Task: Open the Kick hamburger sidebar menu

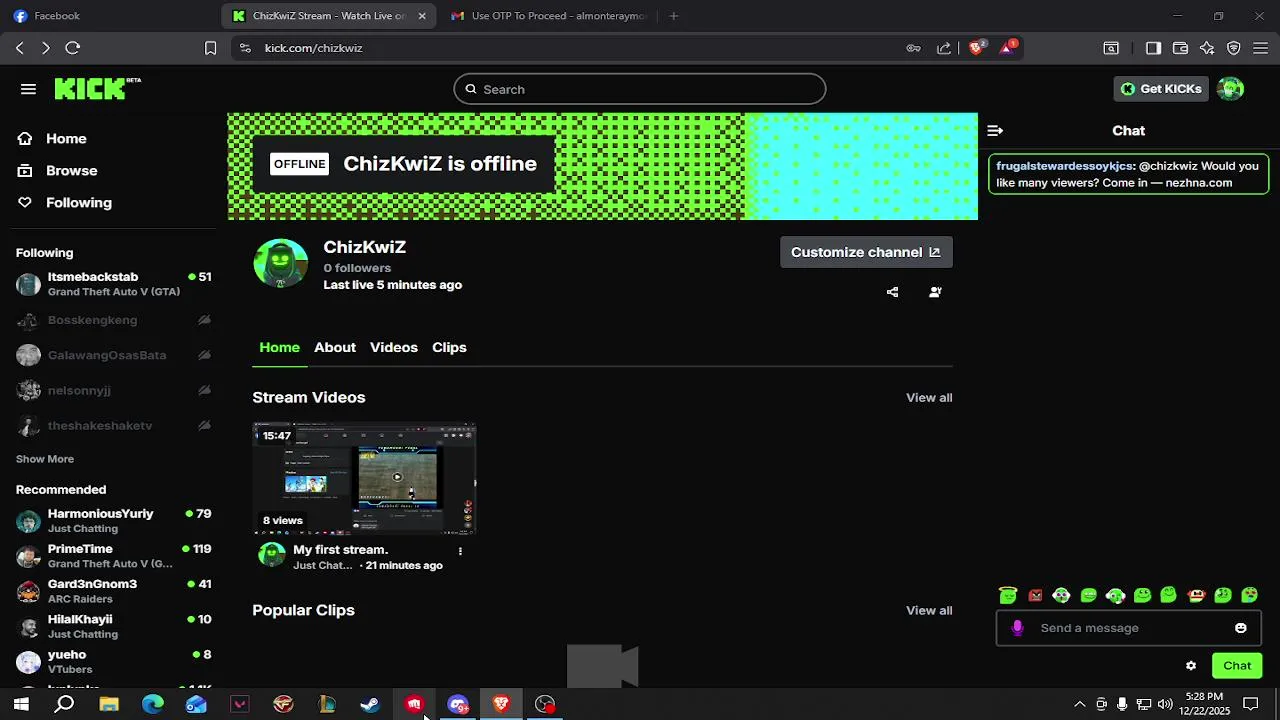Action: (x=28, y=89)
